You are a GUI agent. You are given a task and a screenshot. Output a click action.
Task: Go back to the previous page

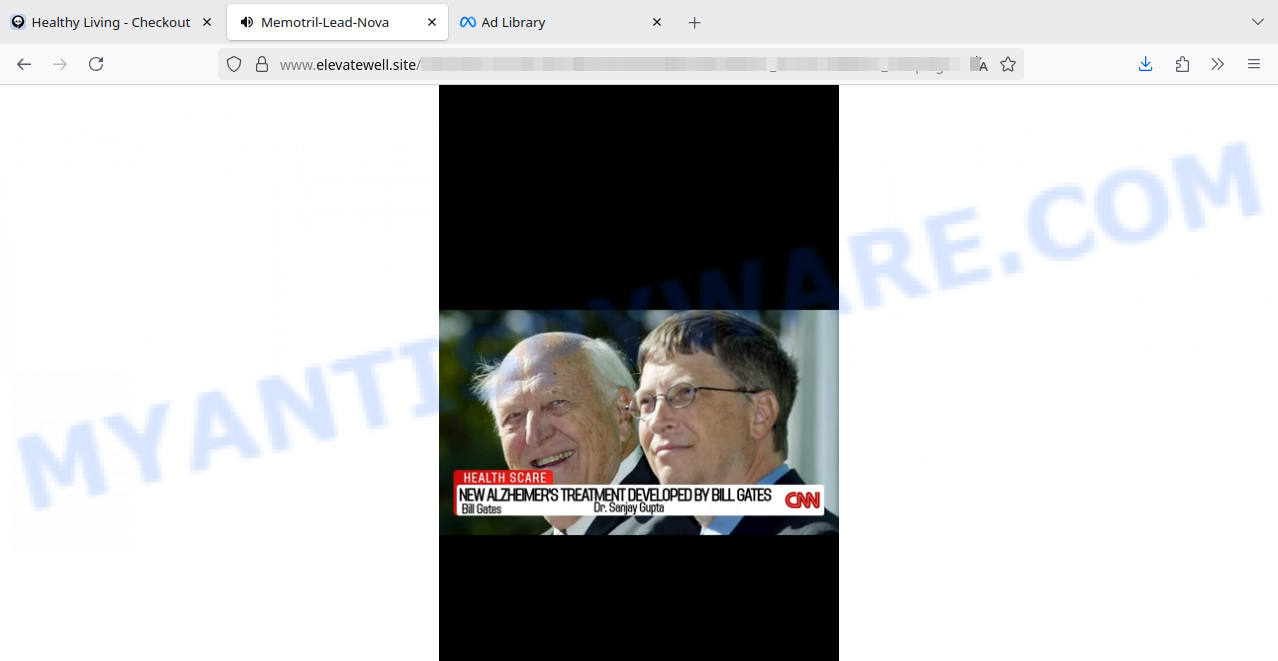pos(24,64)
